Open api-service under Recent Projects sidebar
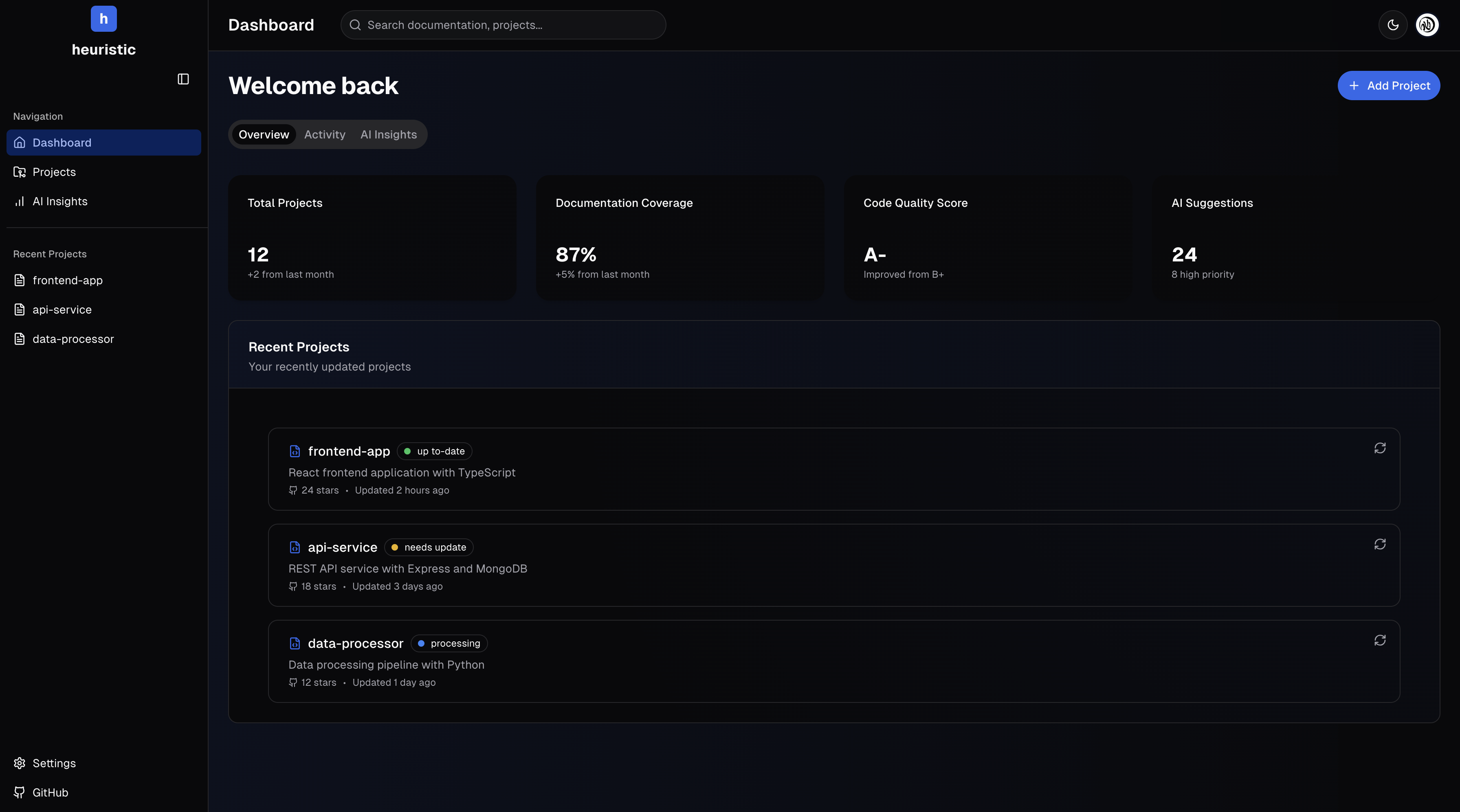1460x812 pixels. pyautogui.click(x=62, y=309)
